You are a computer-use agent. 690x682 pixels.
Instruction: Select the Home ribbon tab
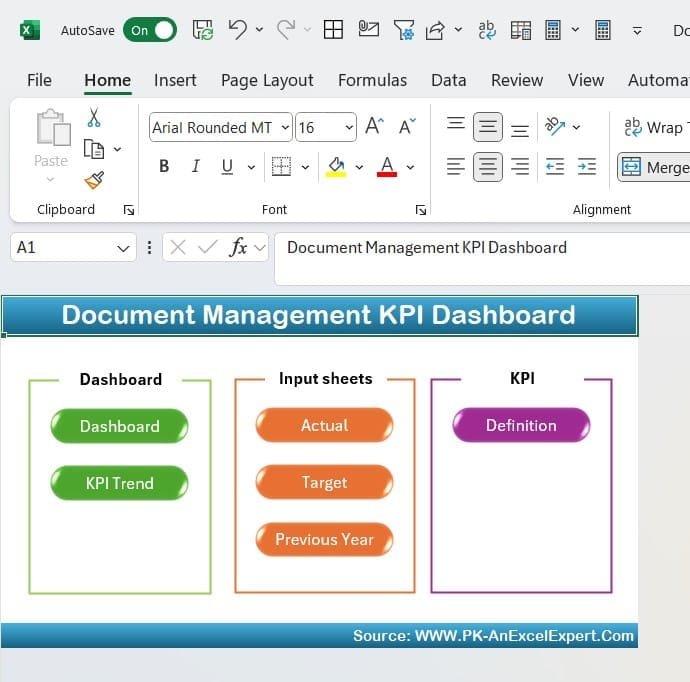pos(107,80)
